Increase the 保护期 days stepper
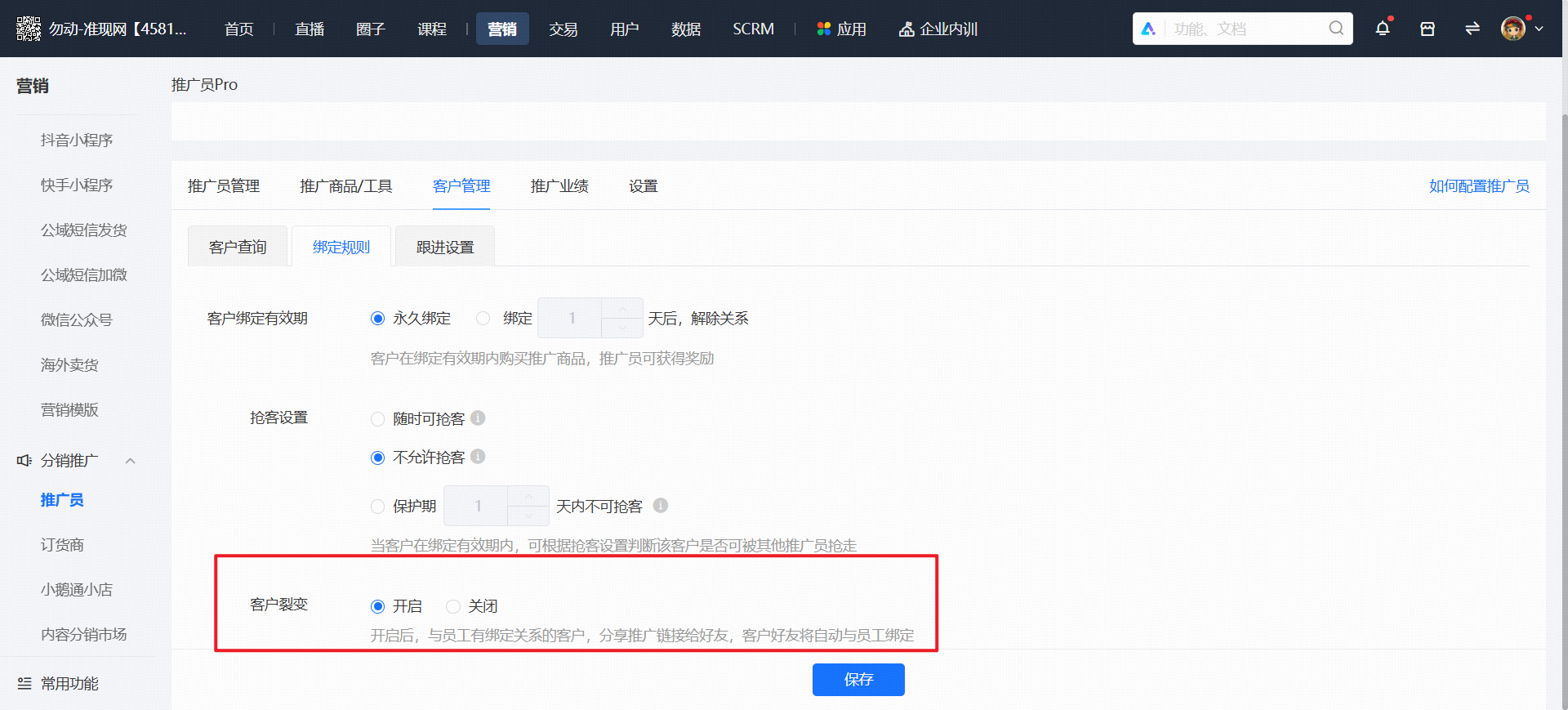The height and width of the screenshot is (710, 1568). [x=528, y=497]
